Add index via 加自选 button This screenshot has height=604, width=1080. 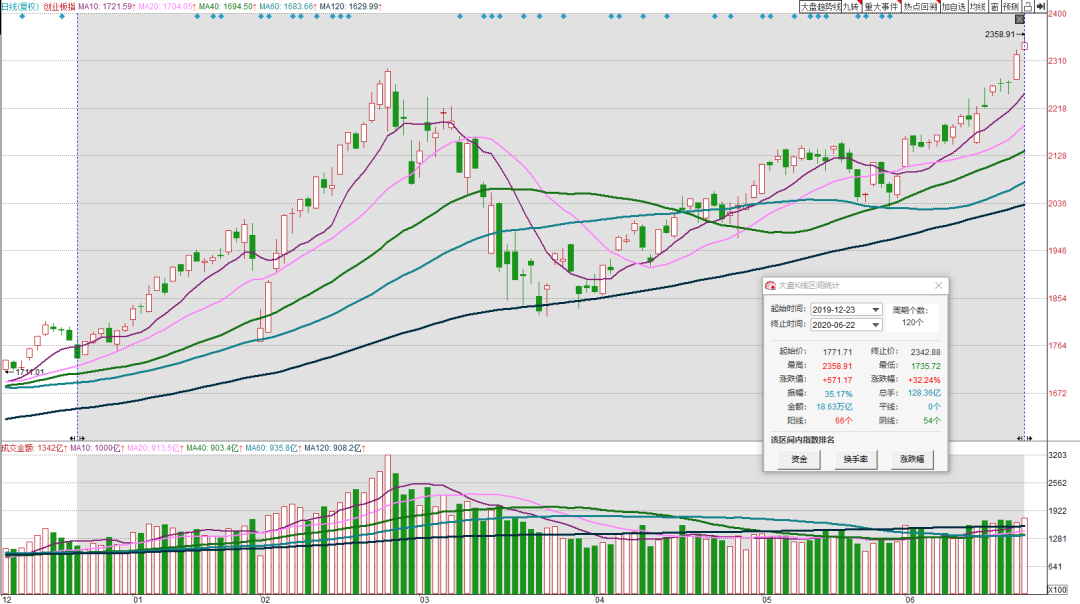[954, 6]
